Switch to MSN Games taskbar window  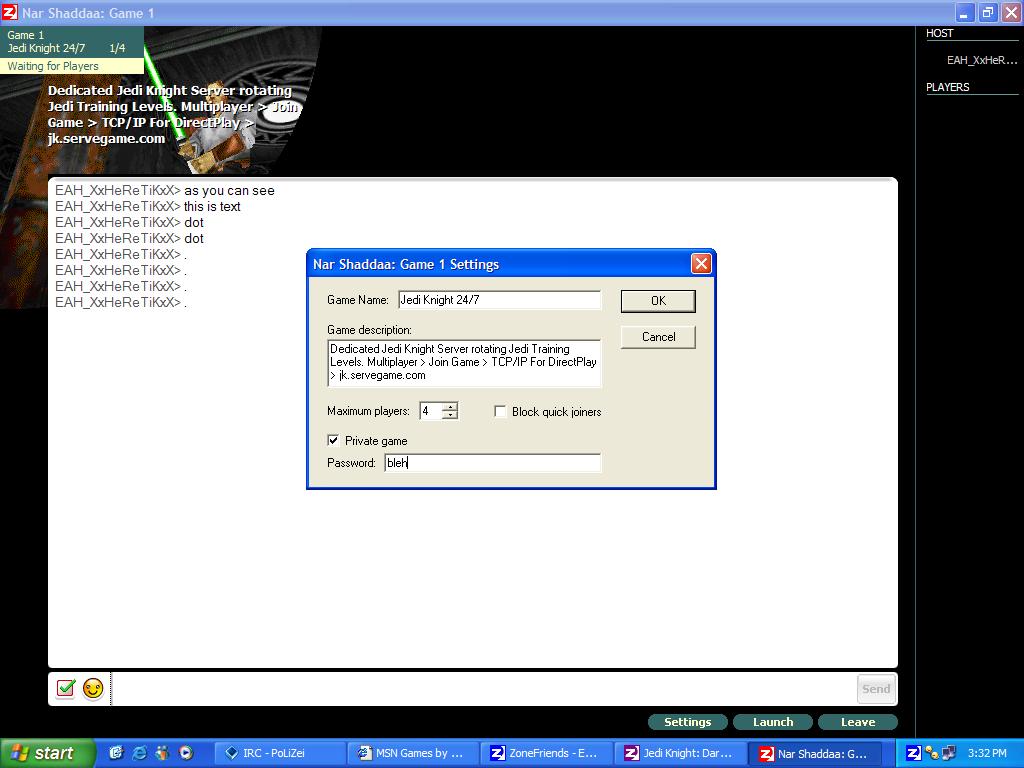(414, 753)
